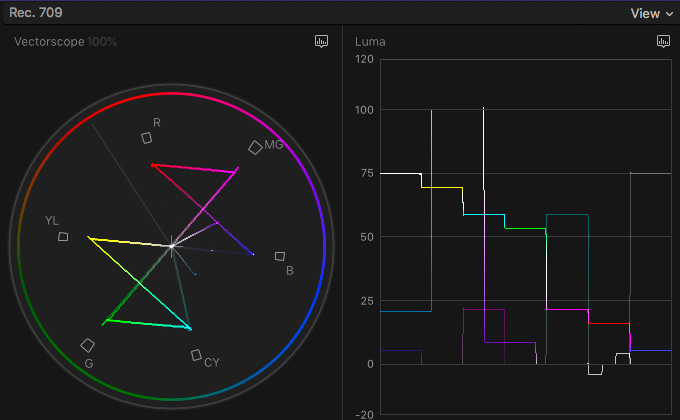Click the 100 luma scale label

[x=364, y=110]
